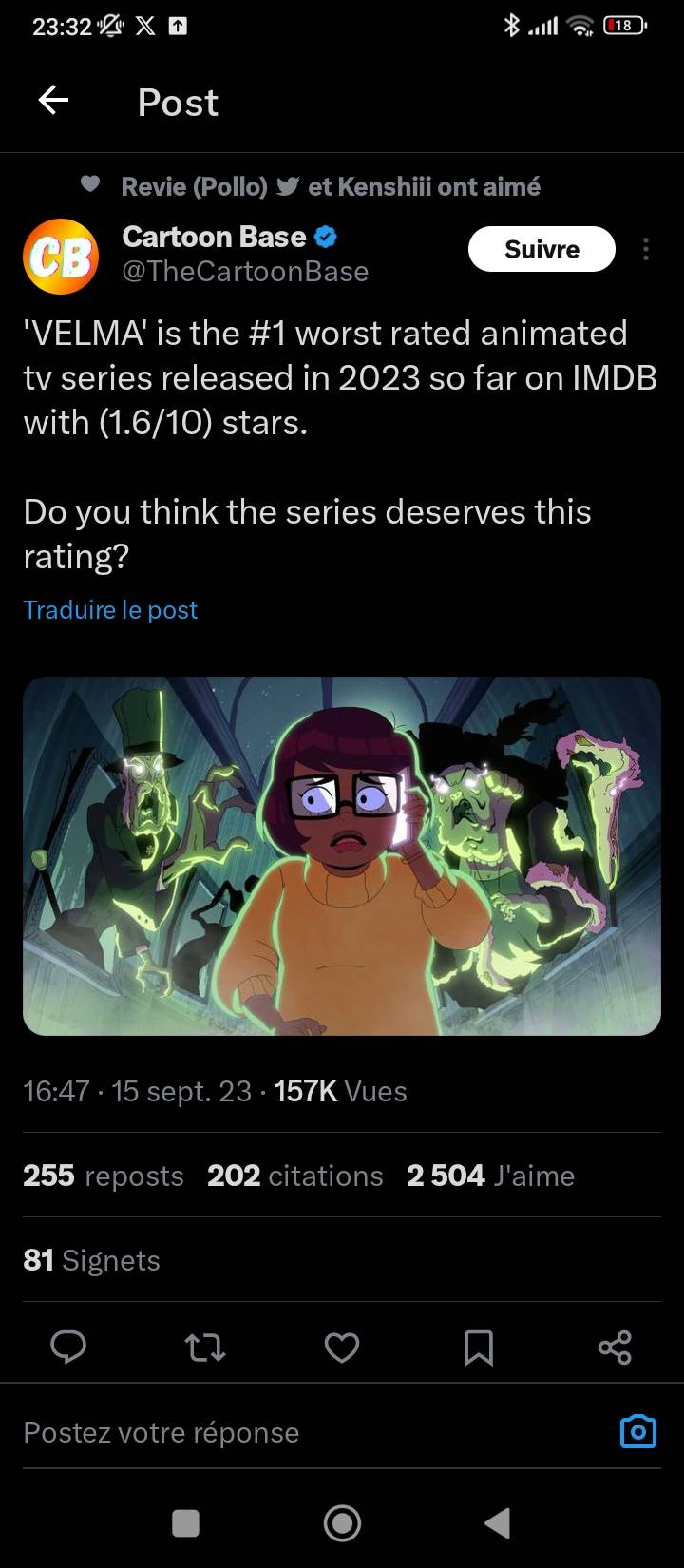Image resolution: width=684 pixels, height=1568 pixels.
Task: Open three-dot menu next to Suivre
Action: click(646, 249)
